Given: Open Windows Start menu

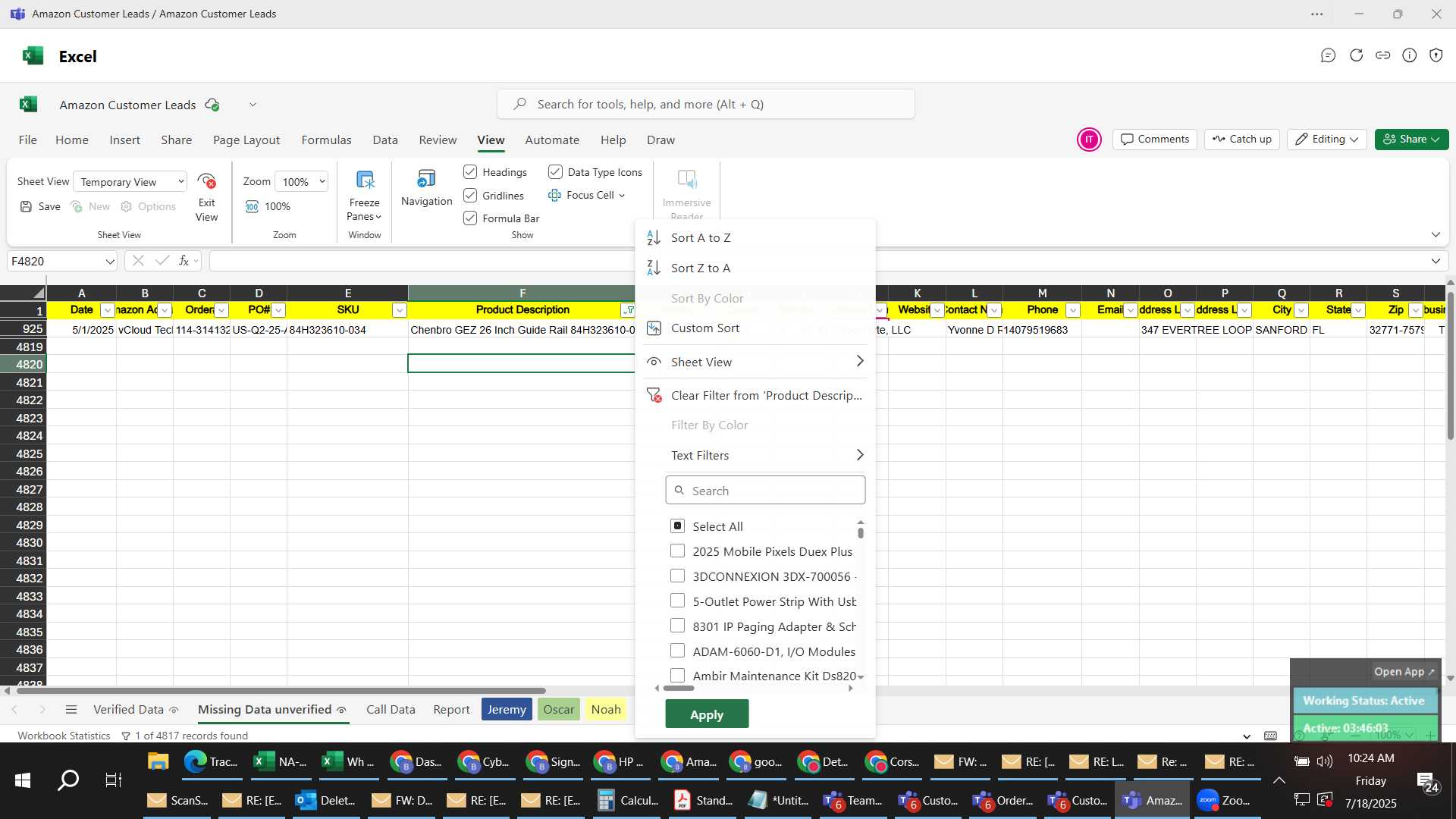Looking at the screenshot, I should tap(23, 780).
